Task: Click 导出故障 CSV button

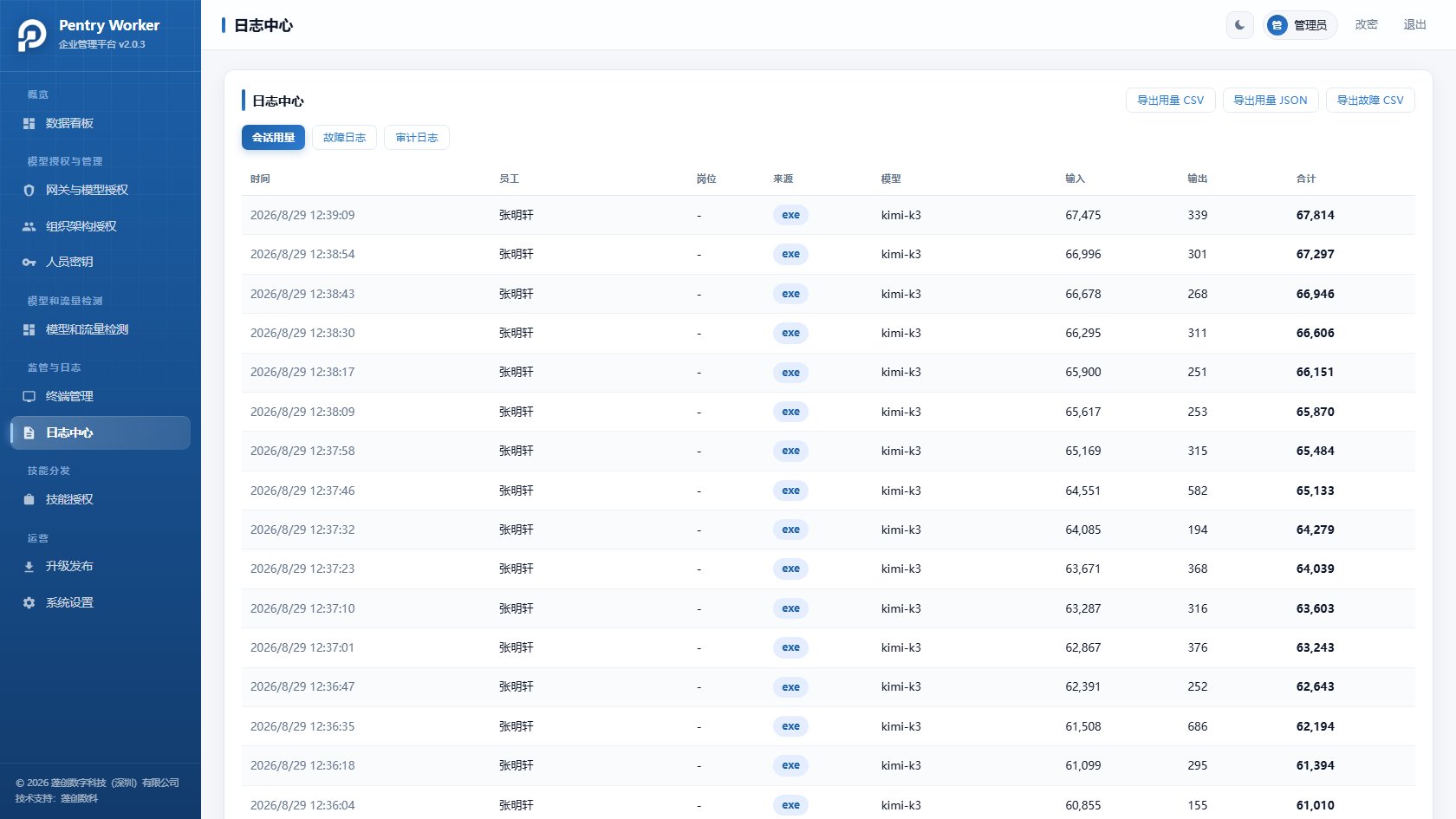Action: [1370, 101]
